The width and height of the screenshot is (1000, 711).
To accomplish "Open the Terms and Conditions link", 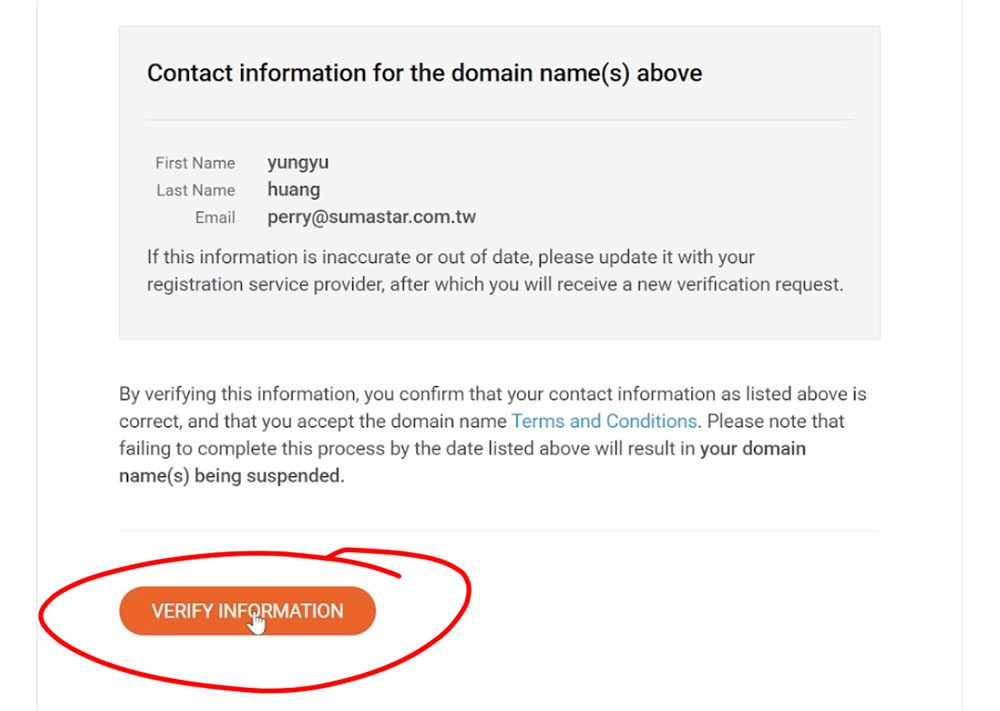I will 603,421.
